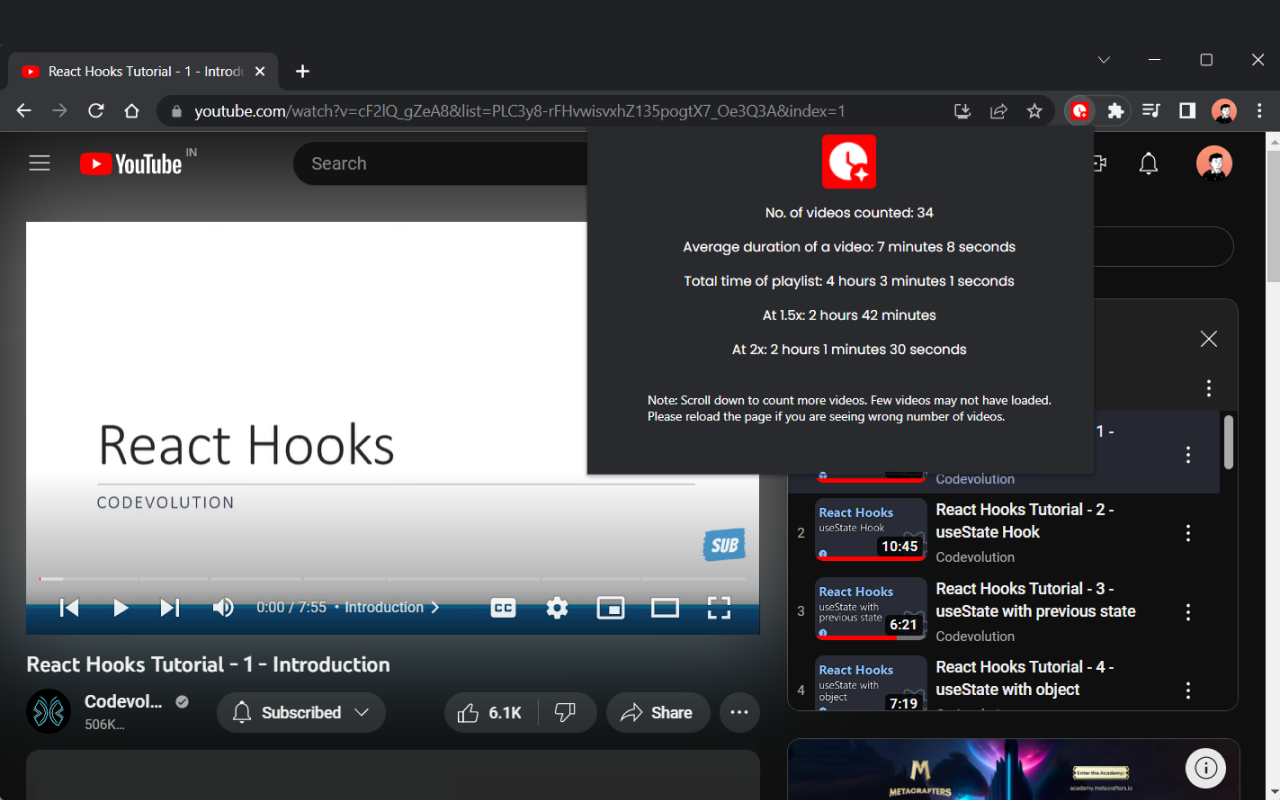
Task: Click the extension popup clock logo
Action: [849, 162]
